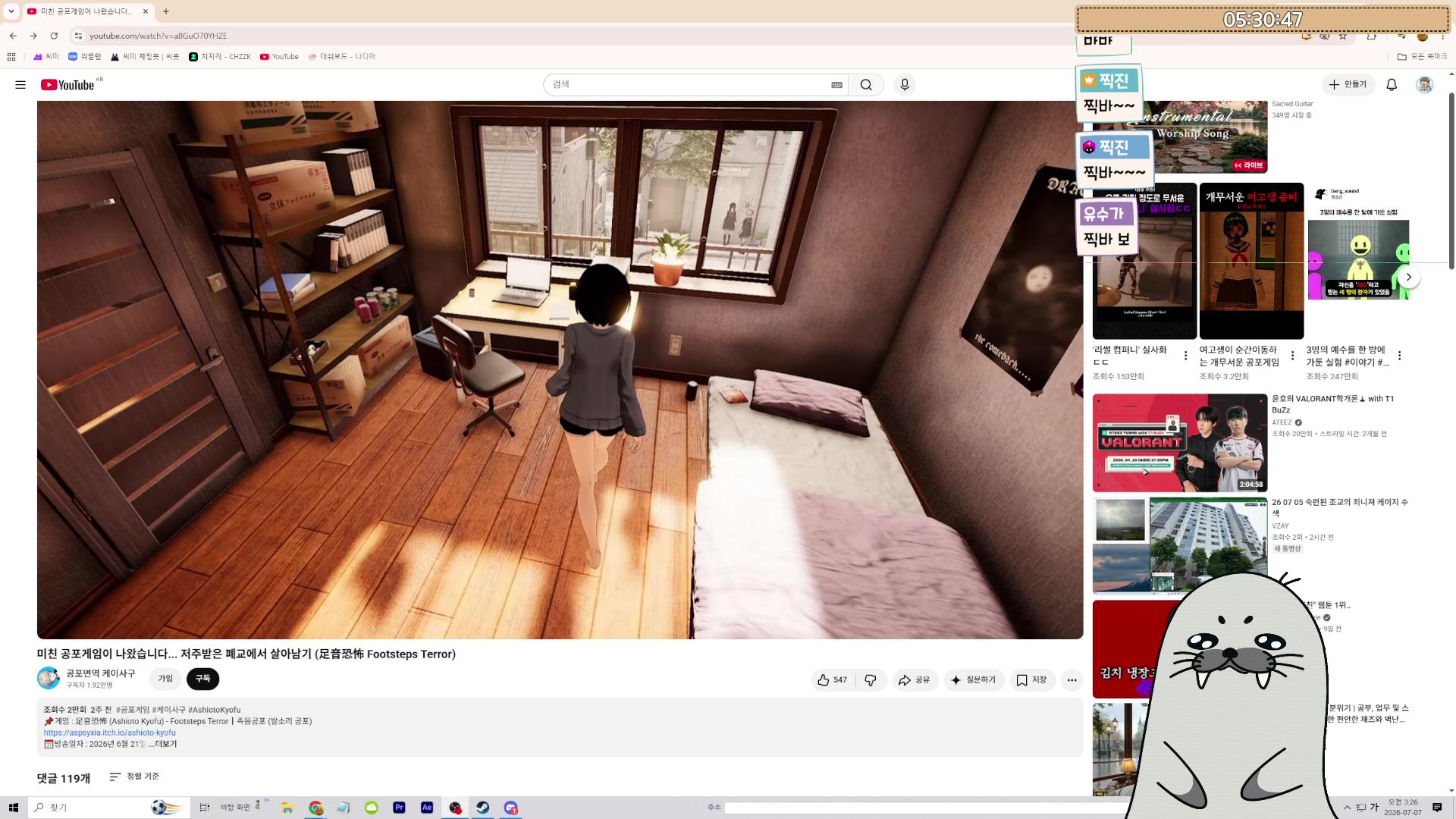Open YouTube notifications bell

[x=1392, y=85]
